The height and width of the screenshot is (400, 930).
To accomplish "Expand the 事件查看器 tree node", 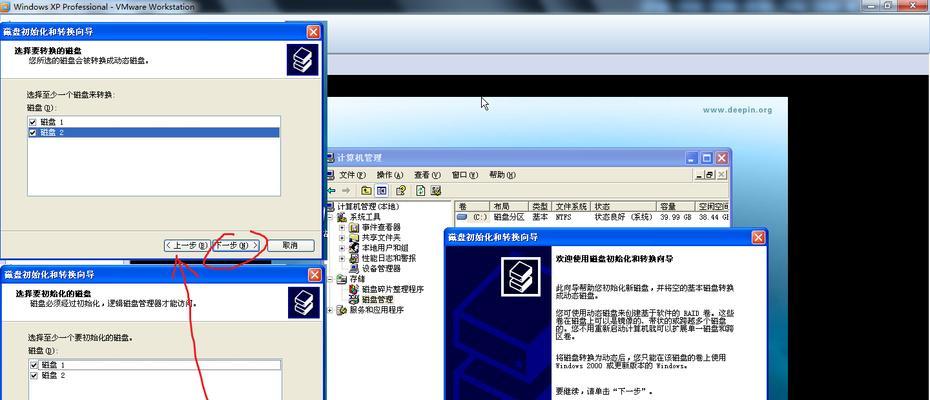I will (x=342, y=228).
